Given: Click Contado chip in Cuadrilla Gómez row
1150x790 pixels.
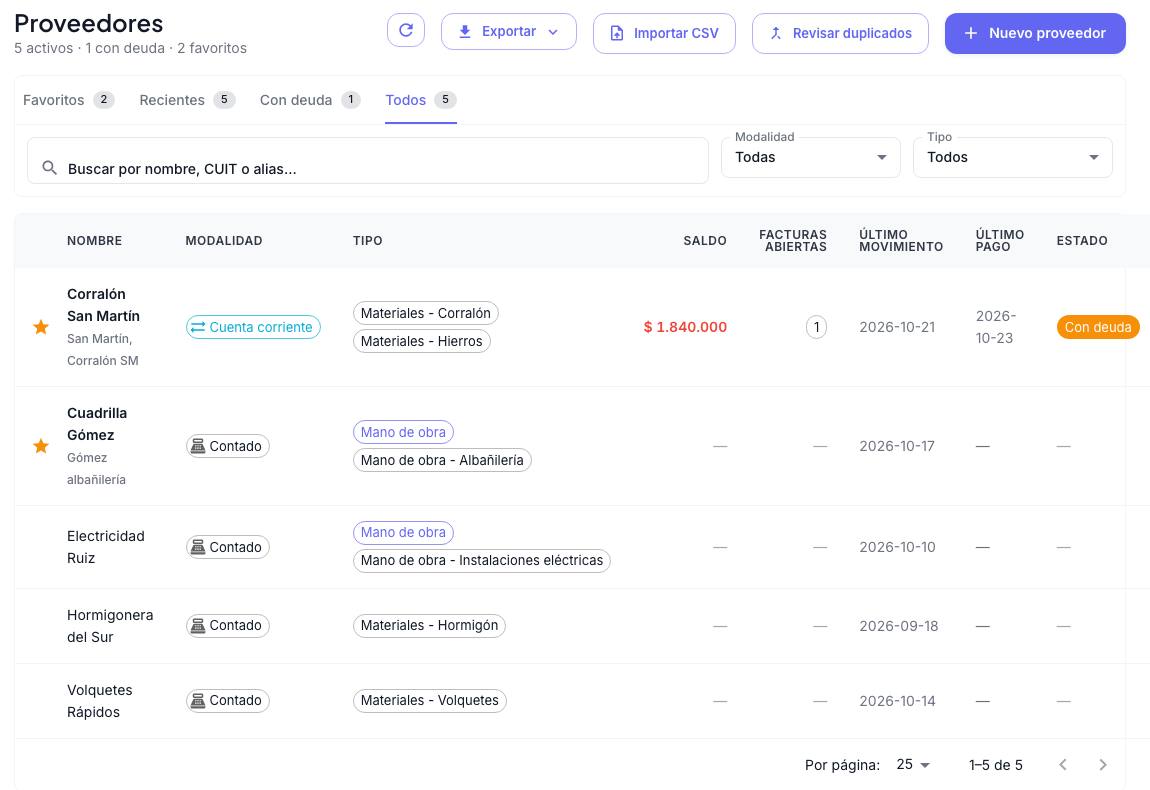Looking at the screenshot, I should 227,446.
